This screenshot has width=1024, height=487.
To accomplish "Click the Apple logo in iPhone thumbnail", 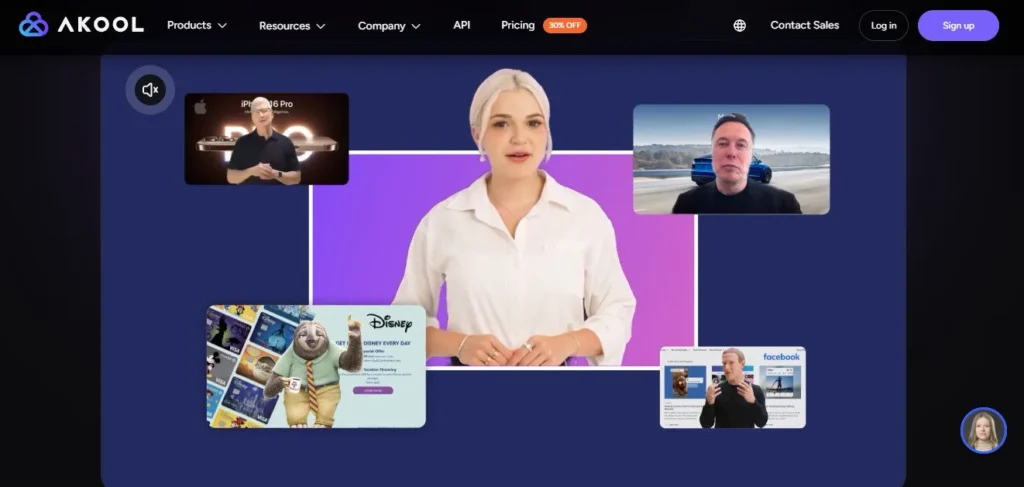I will pyautogui.click(x=200, y=106).
